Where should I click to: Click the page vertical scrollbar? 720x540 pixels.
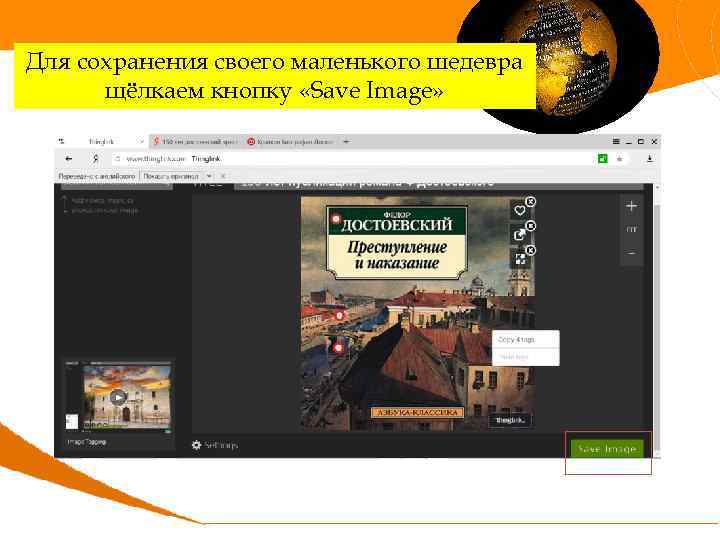point(657,321)
